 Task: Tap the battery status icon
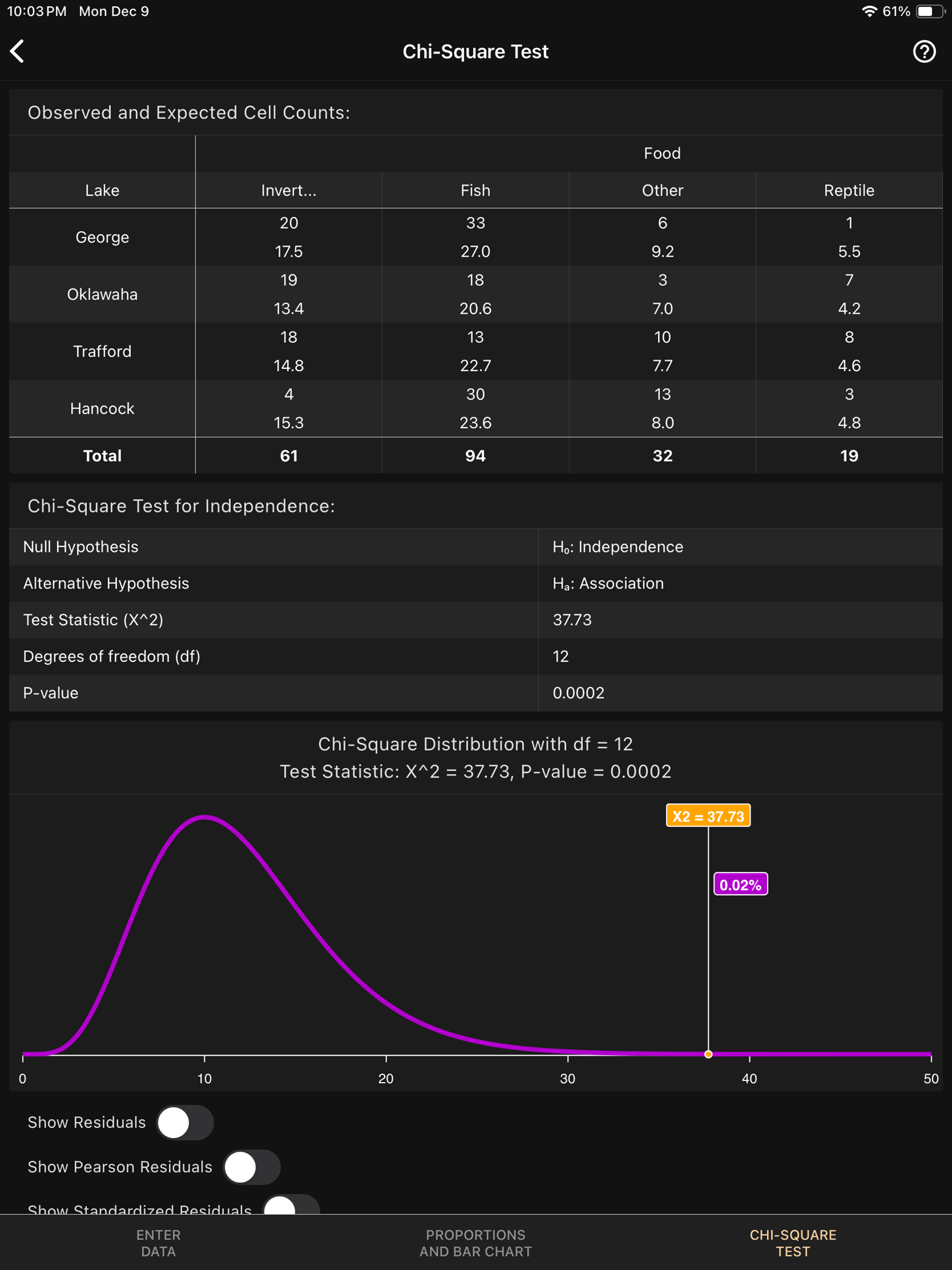929,11
